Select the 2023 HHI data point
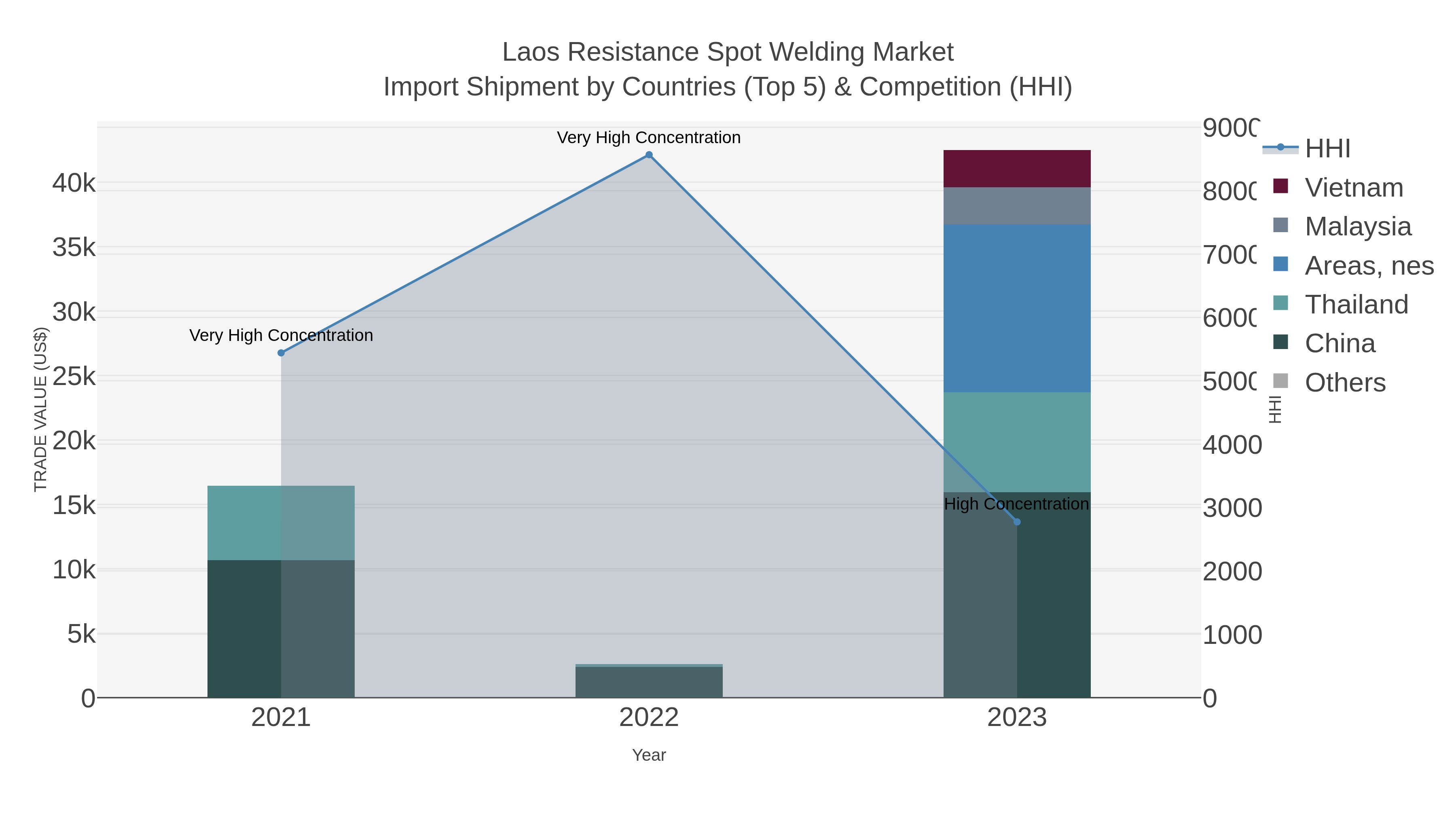 1017,522
